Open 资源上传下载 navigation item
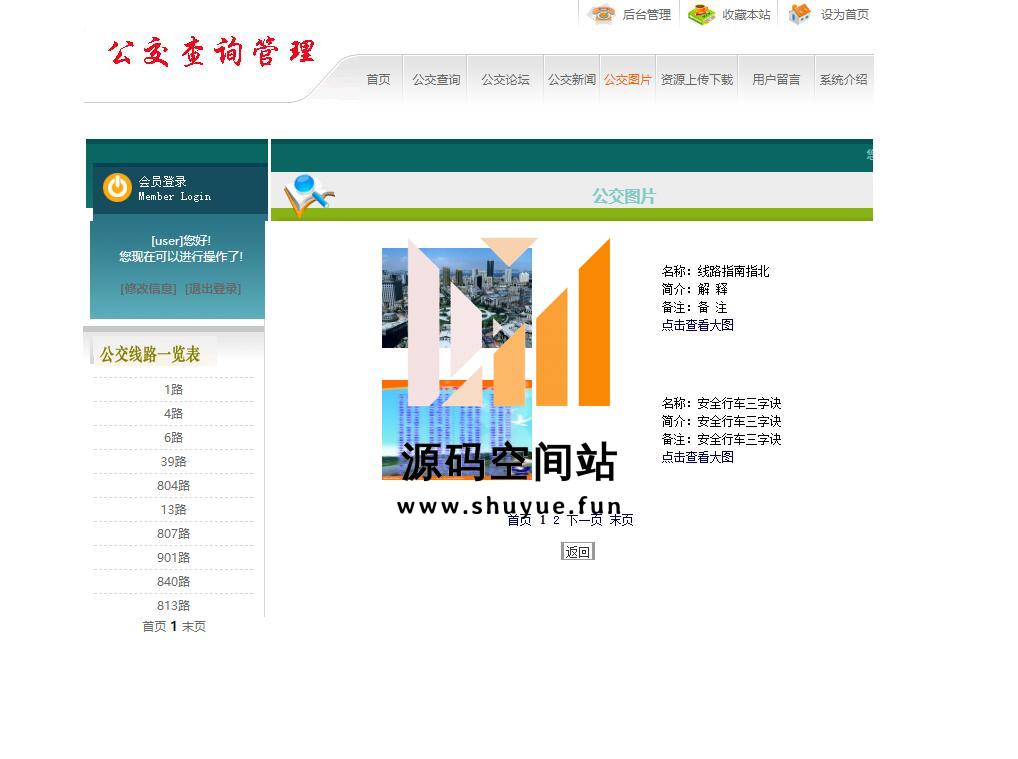This screenshot has height=759, width=1018. coord(697,79)
